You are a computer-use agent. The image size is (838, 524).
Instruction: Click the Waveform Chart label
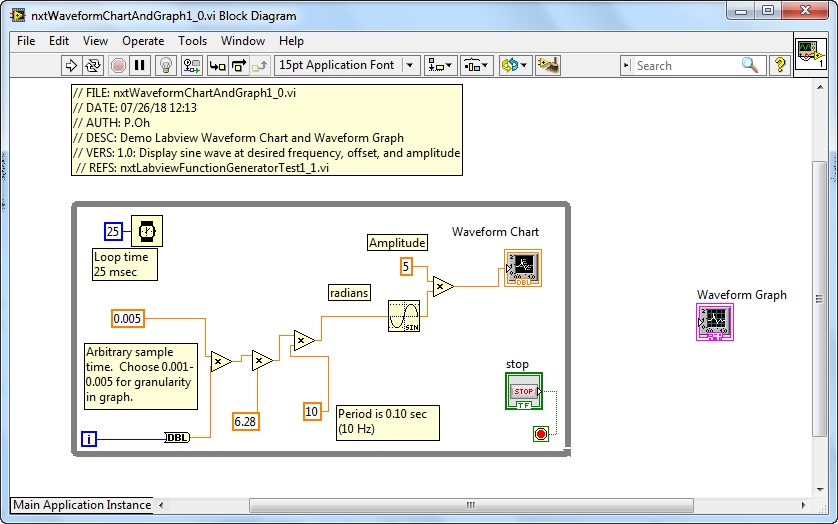click(x=495, y=232)
